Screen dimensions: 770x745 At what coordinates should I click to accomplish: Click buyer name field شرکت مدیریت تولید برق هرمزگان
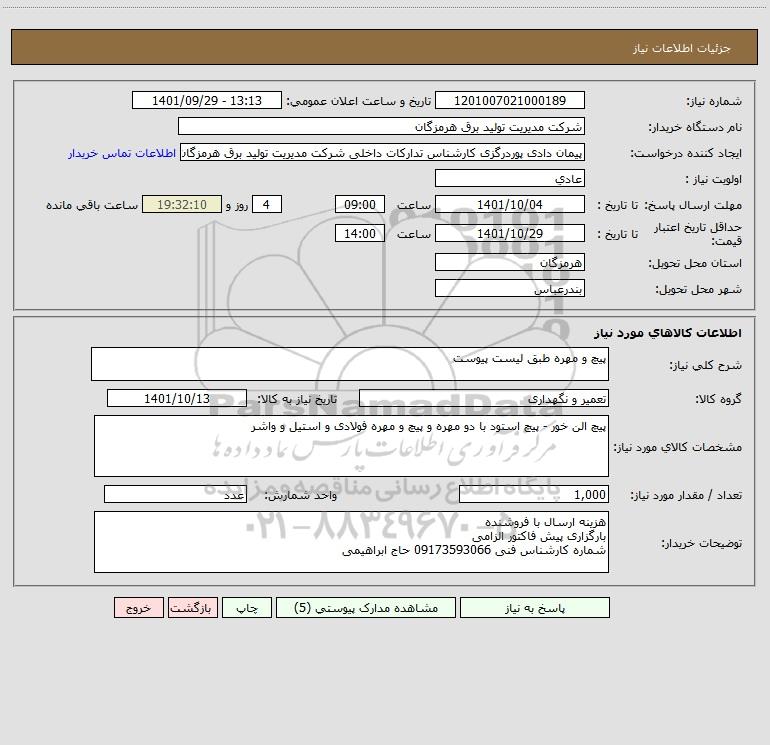[x=381, y=126]
